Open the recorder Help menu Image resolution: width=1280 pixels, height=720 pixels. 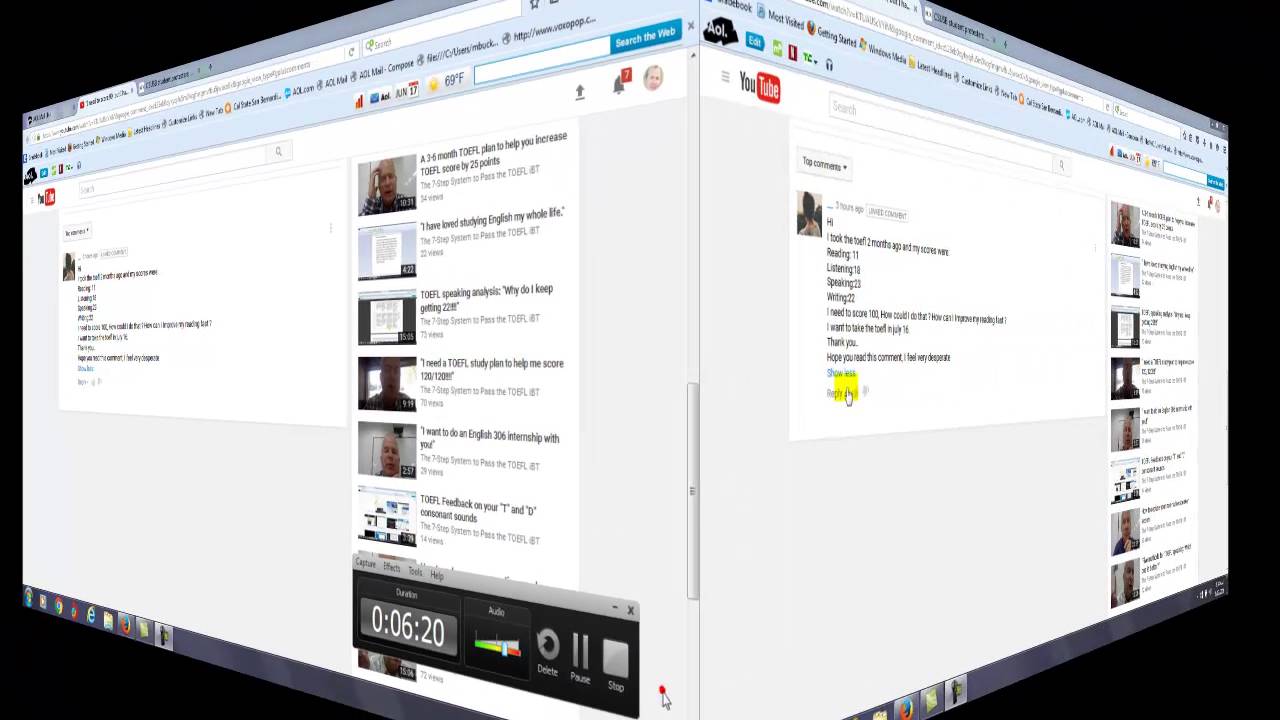coord(437,575)
